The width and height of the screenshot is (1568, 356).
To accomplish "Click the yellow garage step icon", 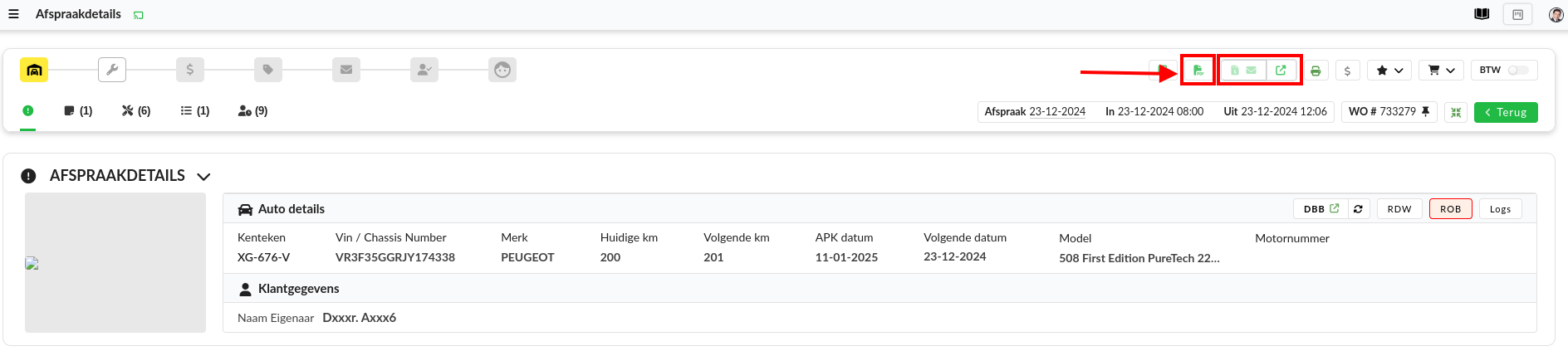I will (x=34, y=70).
